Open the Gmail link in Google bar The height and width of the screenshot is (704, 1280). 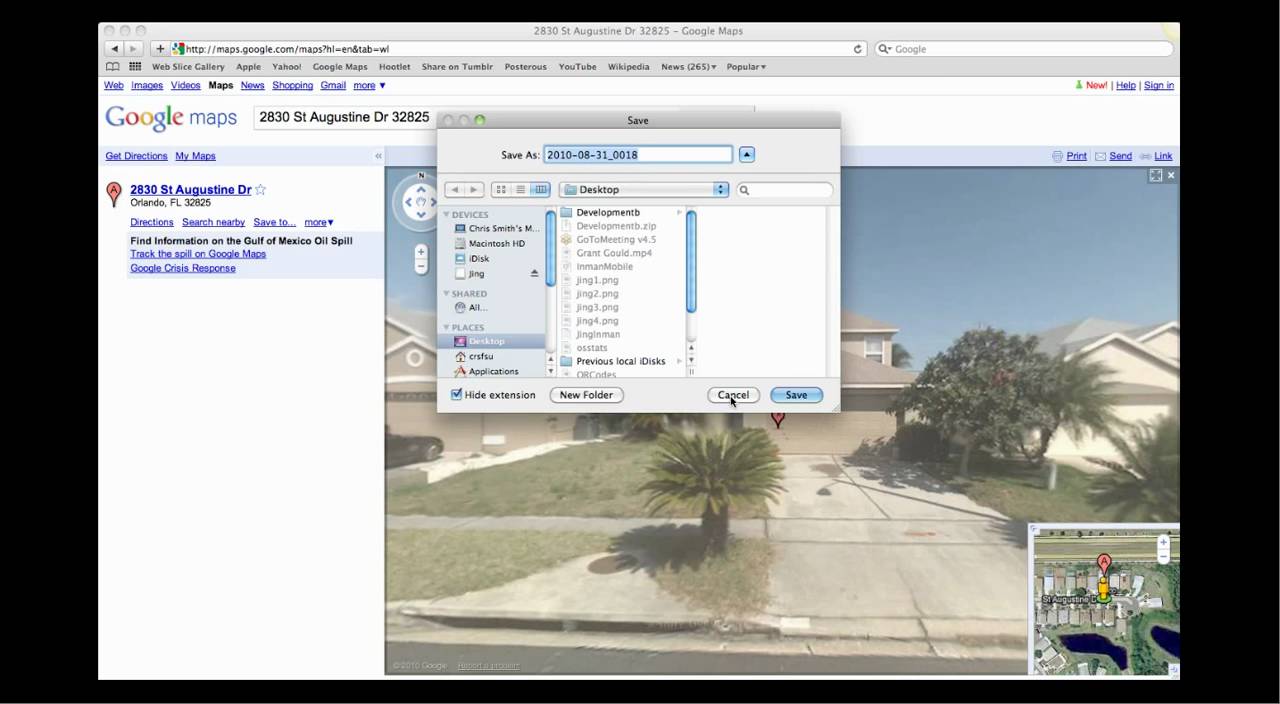coord(333,86)
